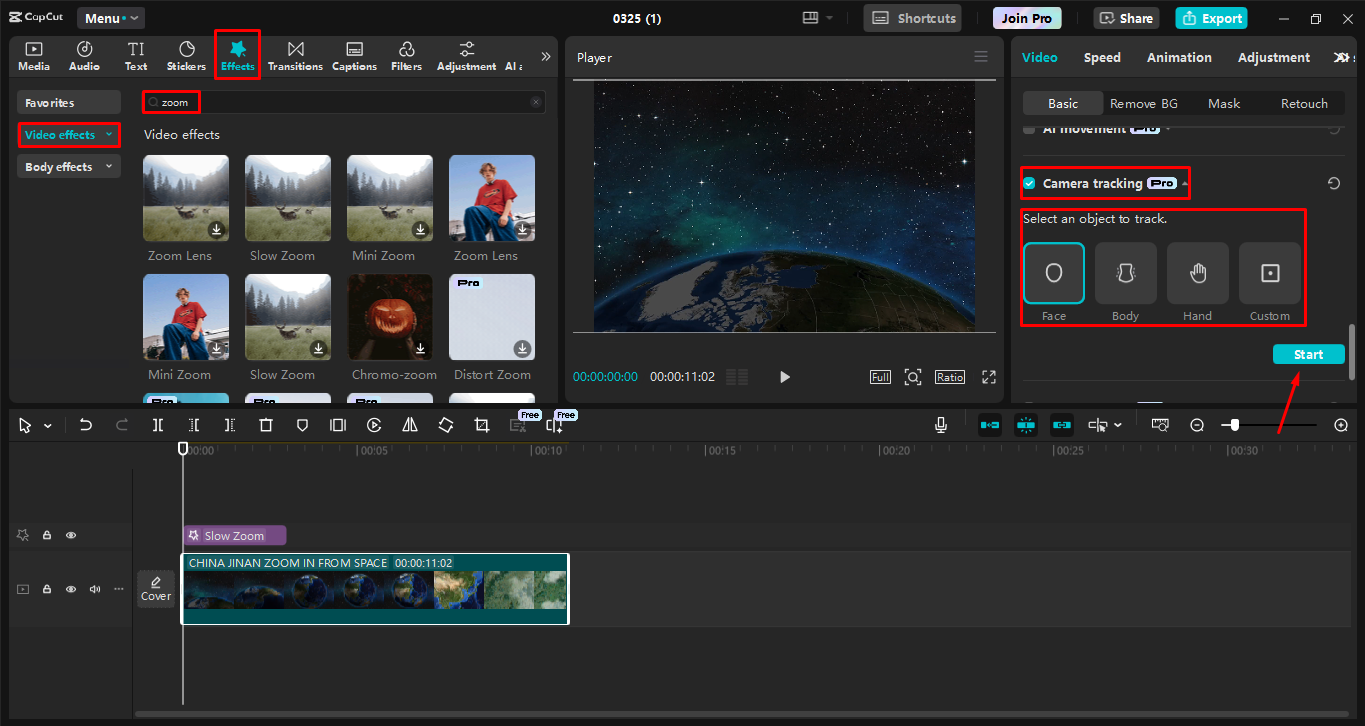The height and width of the screenshot is (726, 1365).
Task: Mute the main video track audio
Action: point(95,589)
